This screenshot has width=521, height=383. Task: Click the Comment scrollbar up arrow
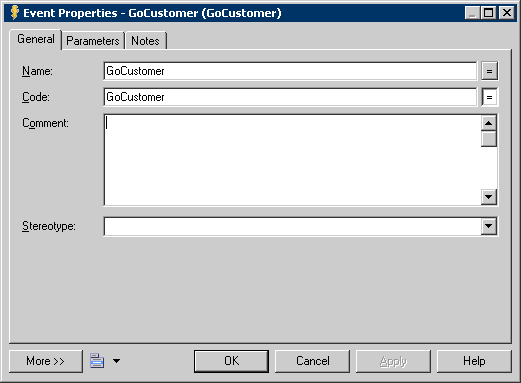click(489, 123)
